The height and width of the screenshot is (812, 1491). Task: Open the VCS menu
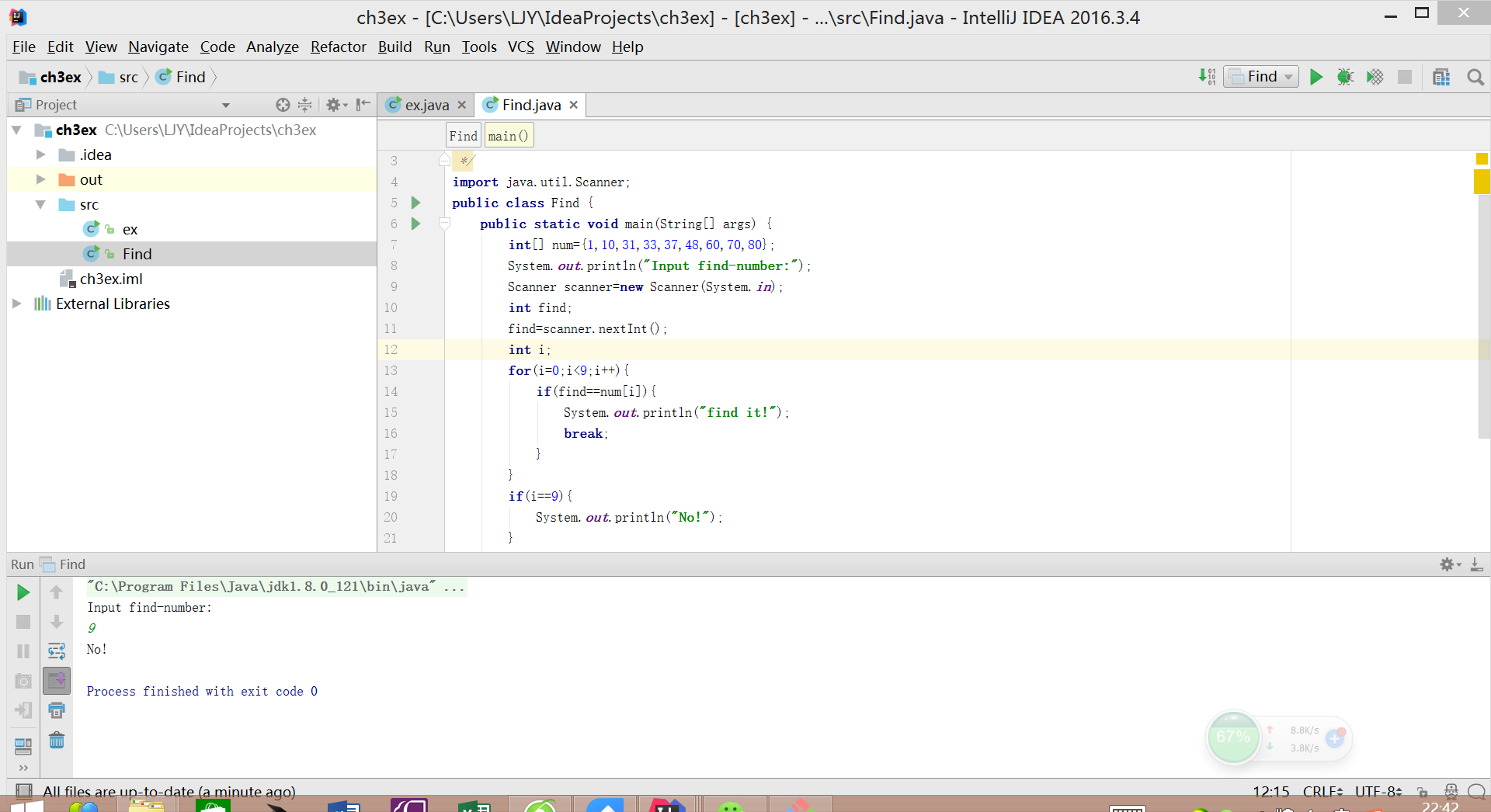click(520, 47)
